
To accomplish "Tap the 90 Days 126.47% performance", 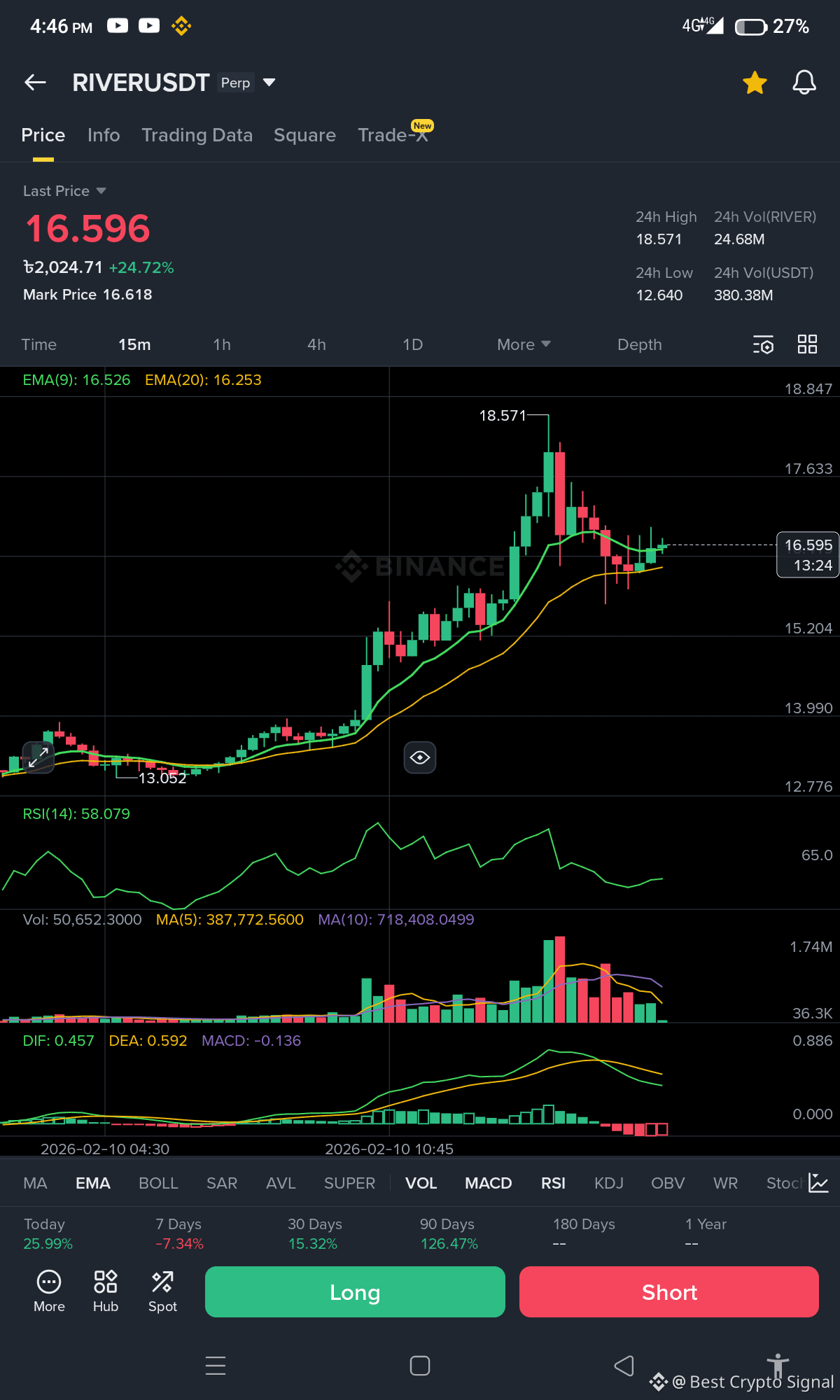I will pos(449,1233).
